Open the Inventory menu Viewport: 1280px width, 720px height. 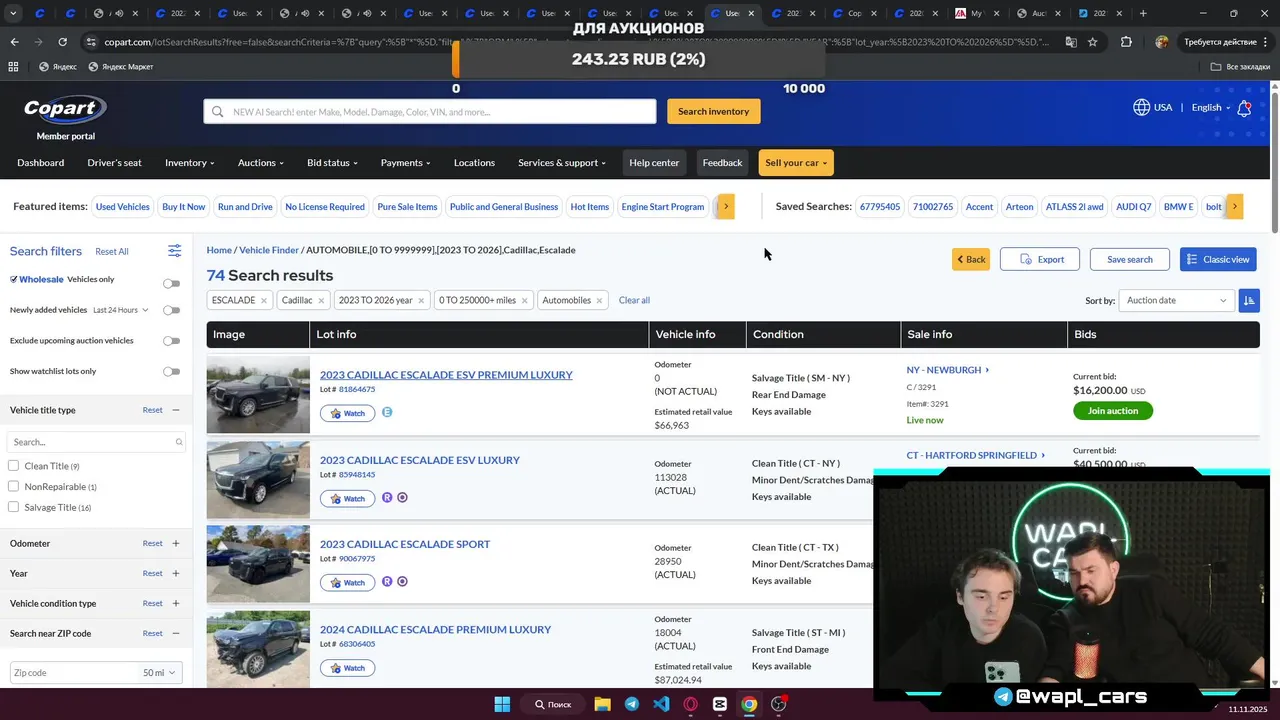190,162
